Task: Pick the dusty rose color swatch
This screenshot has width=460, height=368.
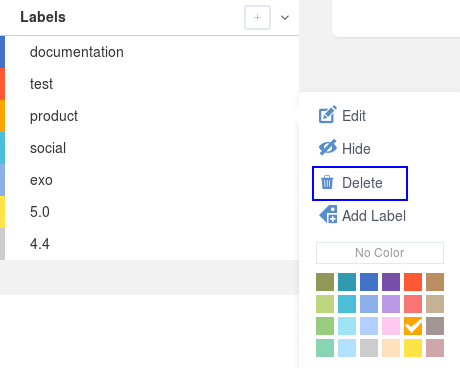Action: tap(435, 348)
